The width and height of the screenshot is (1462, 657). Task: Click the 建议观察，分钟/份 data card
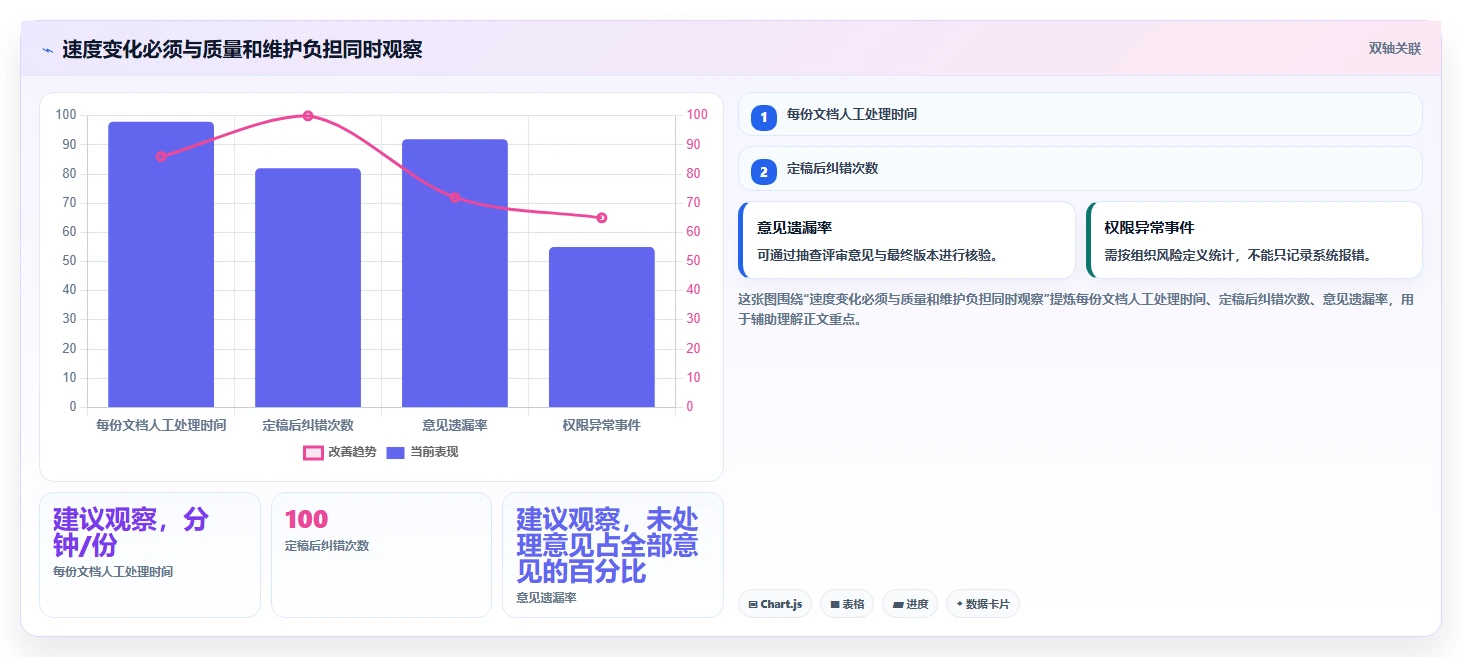150,555
